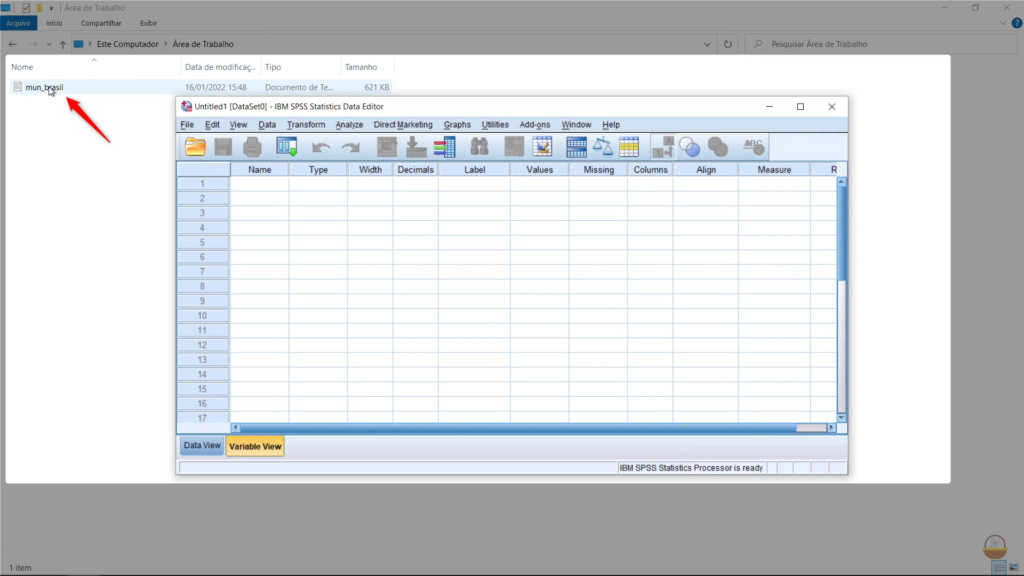1024x576 pixels.
Task: Expand the chevron after Este Computador
Action: (x=165, y=44)
